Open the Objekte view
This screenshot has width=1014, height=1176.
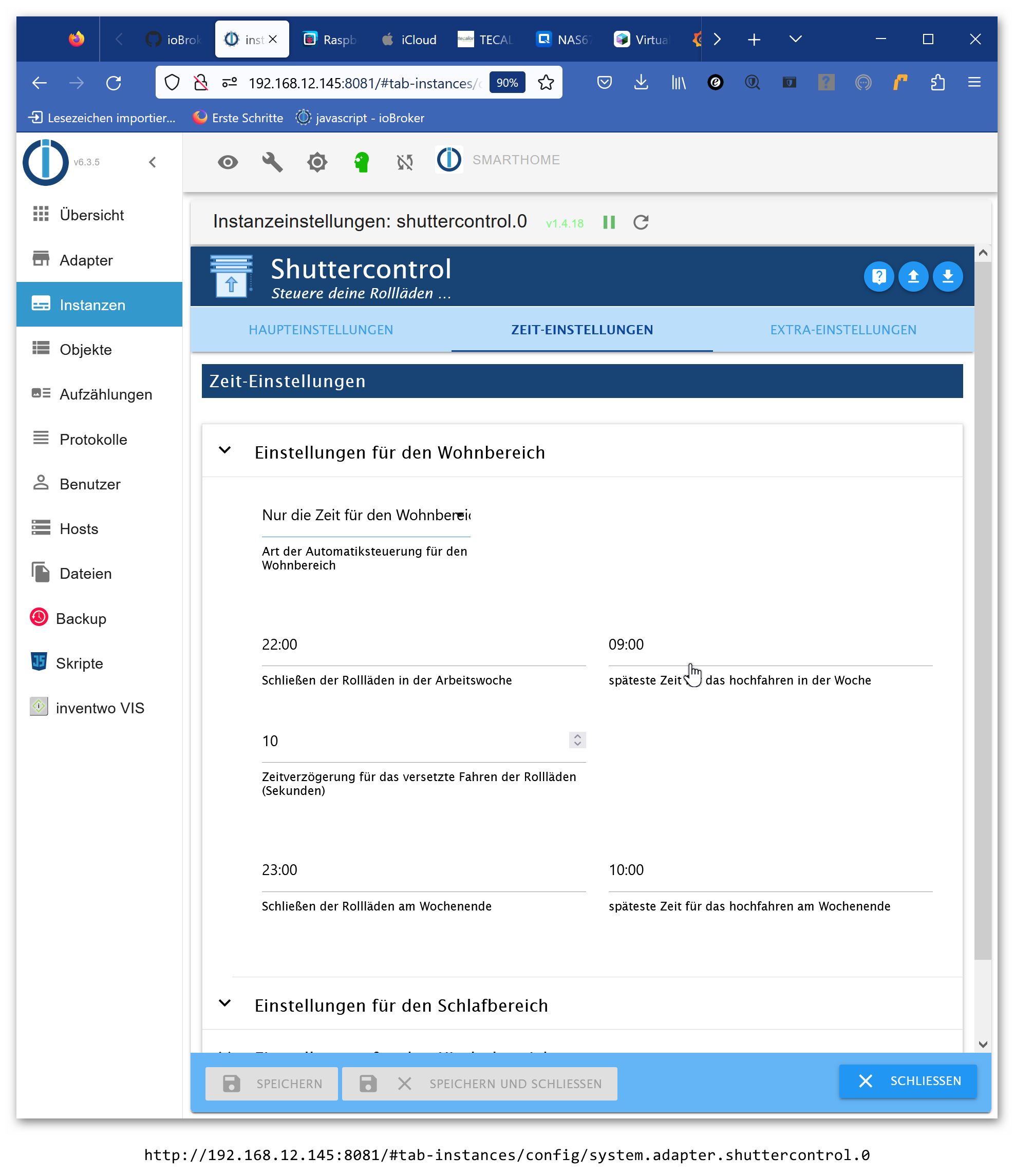(99, 349)
